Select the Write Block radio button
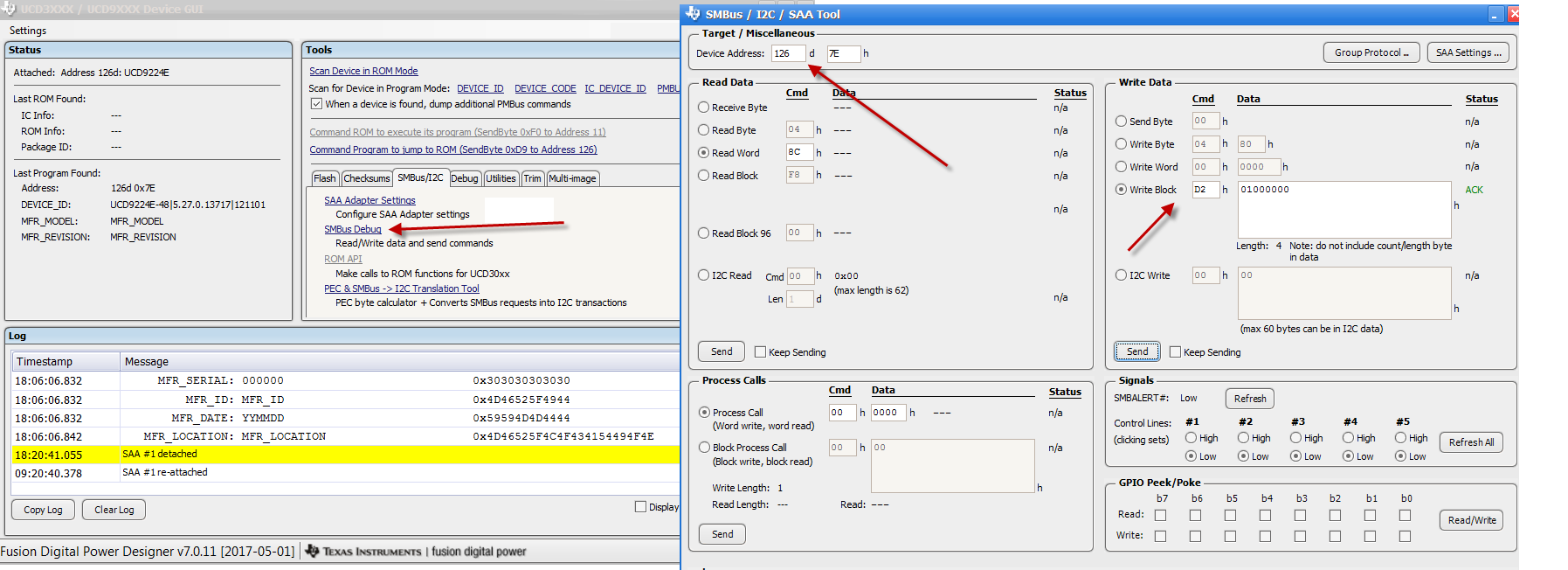1568x570 pixels. pyautogui.click(x=1121, y=190)
